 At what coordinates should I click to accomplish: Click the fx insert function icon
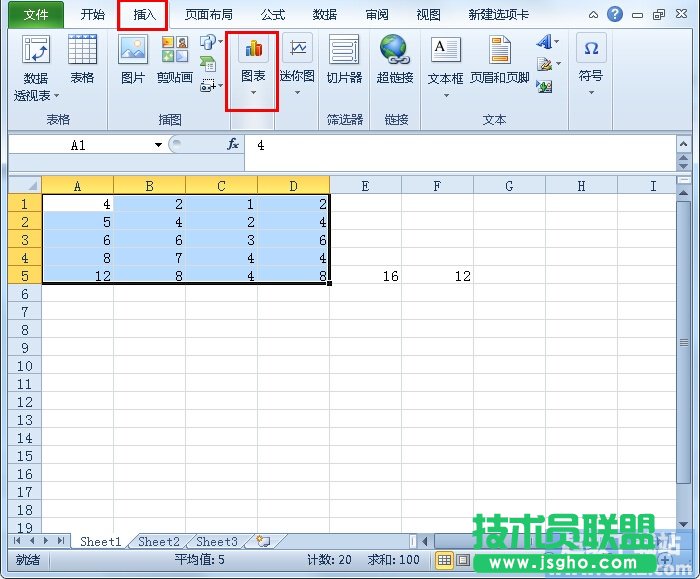pyautogui.click(x=233, y=145)
